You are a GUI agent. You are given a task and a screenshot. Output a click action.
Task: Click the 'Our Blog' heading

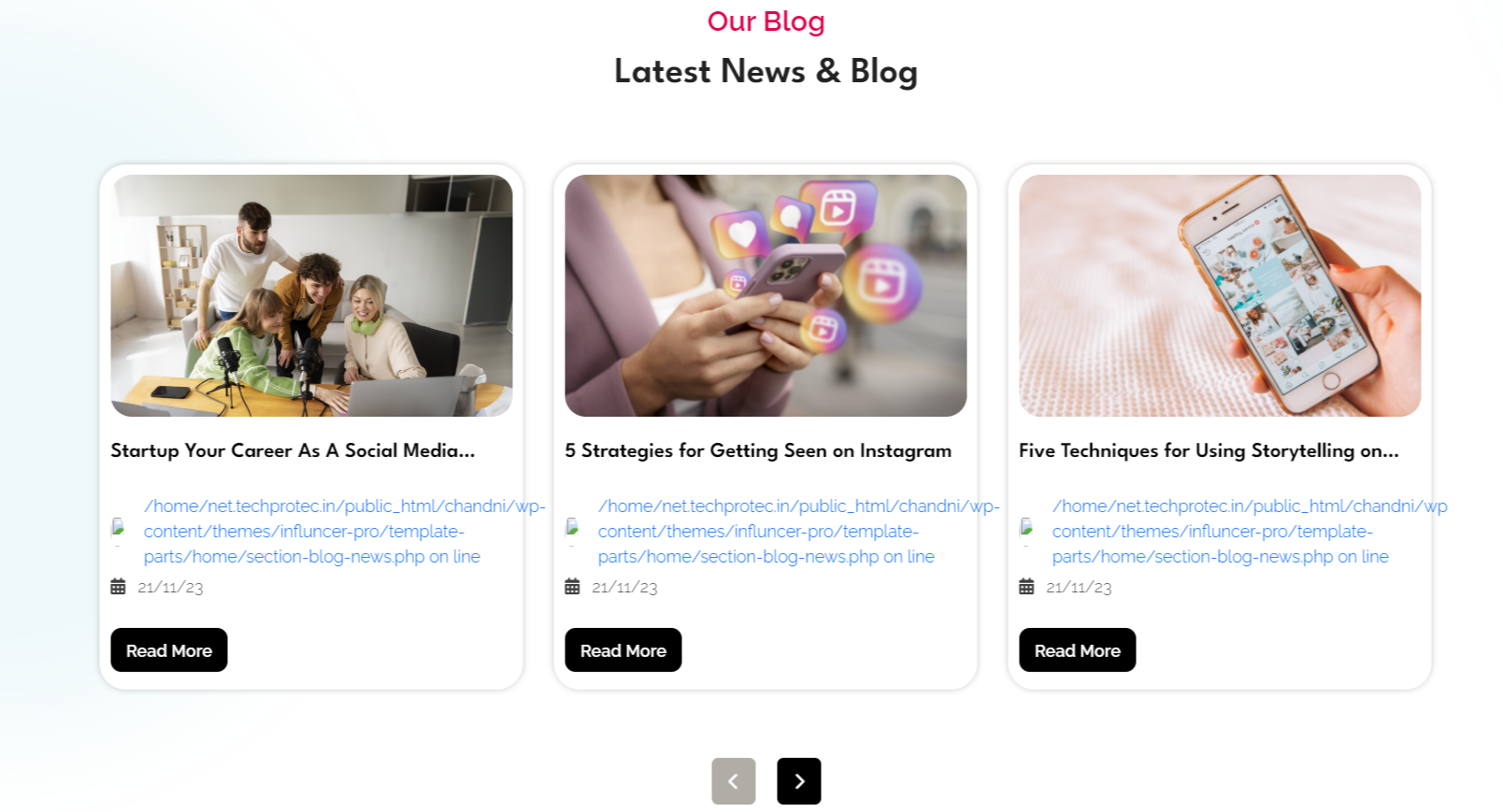click(x=766, y=21)
